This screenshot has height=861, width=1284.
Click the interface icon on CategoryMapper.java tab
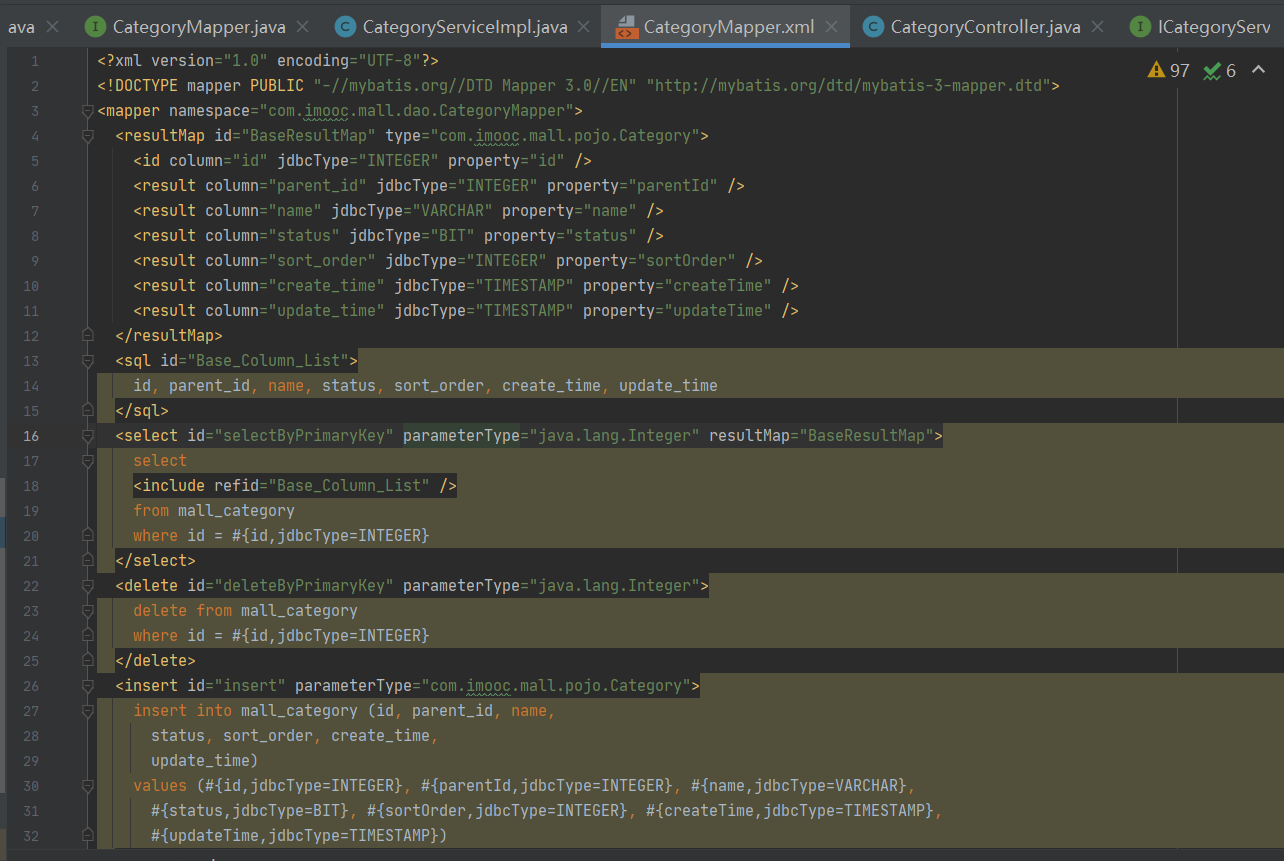pyautogui.click(x=95, y=27)
